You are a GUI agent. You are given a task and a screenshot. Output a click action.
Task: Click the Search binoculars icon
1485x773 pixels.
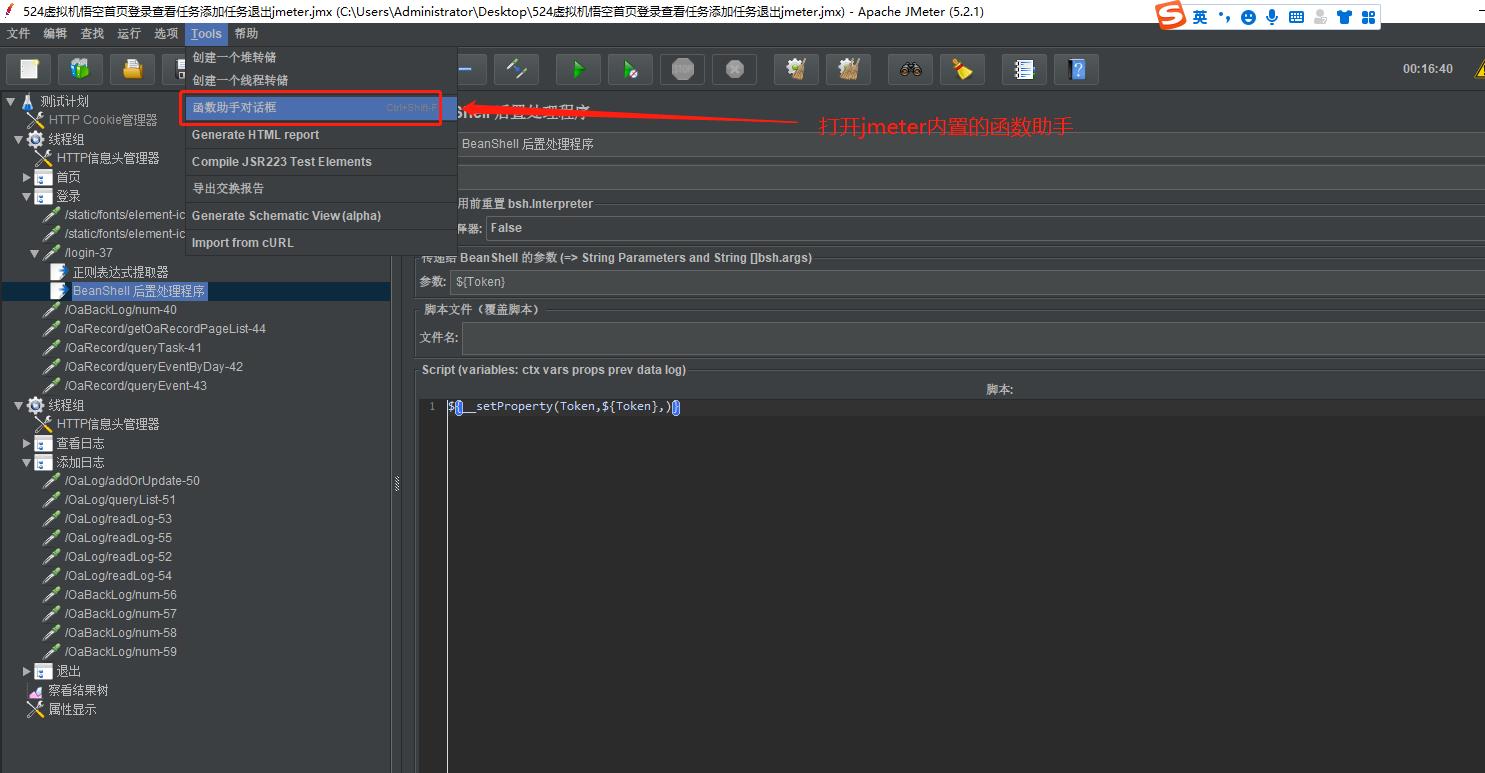(x=910, y=69)
